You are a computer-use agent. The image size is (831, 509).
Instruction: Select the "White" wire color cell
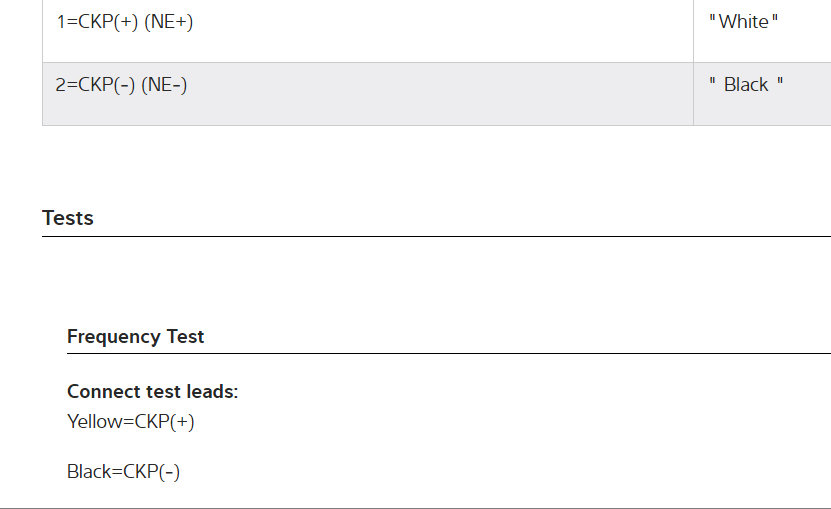point(744,22)
